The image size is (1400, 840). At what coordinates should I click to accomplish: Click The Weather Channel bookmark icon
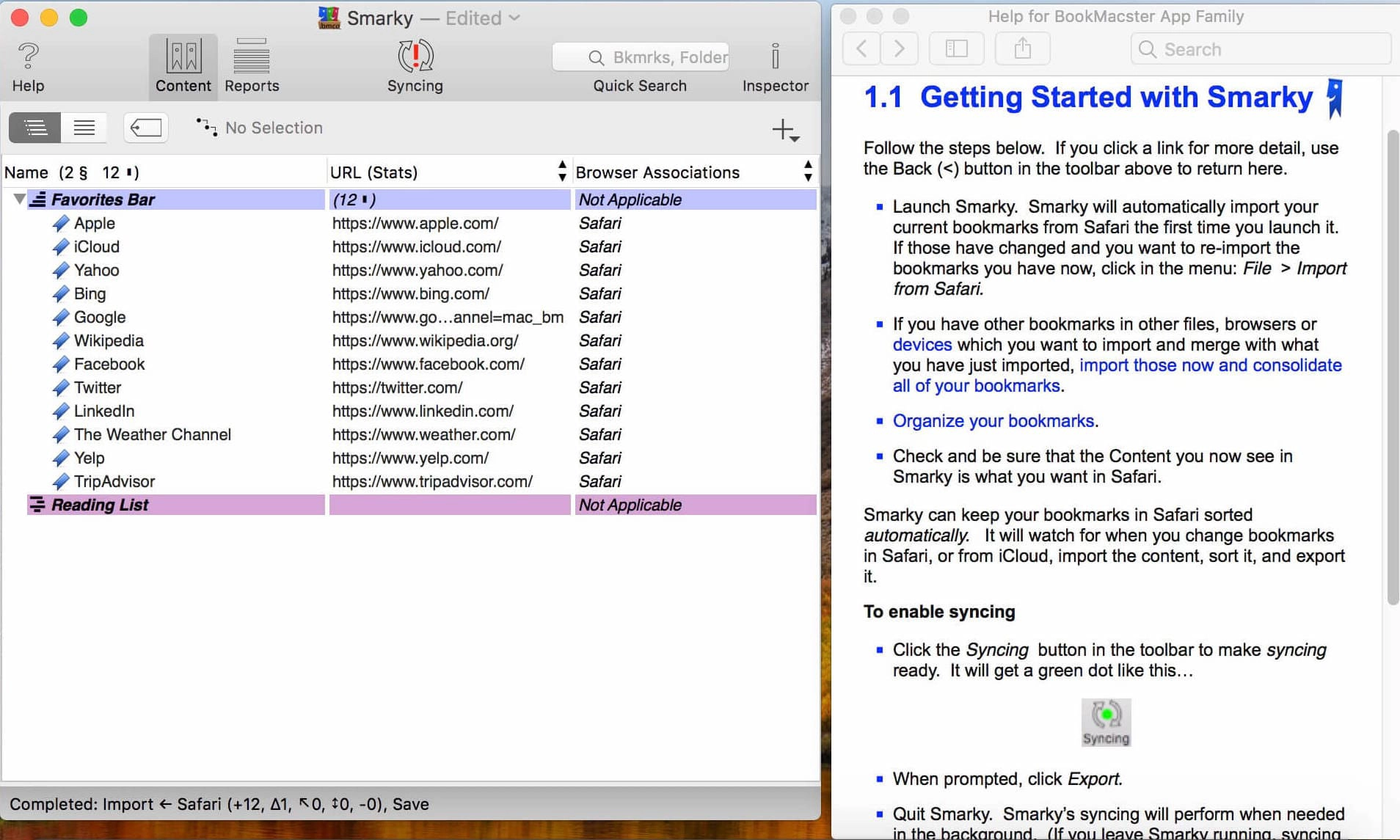[x=61, y=434]
